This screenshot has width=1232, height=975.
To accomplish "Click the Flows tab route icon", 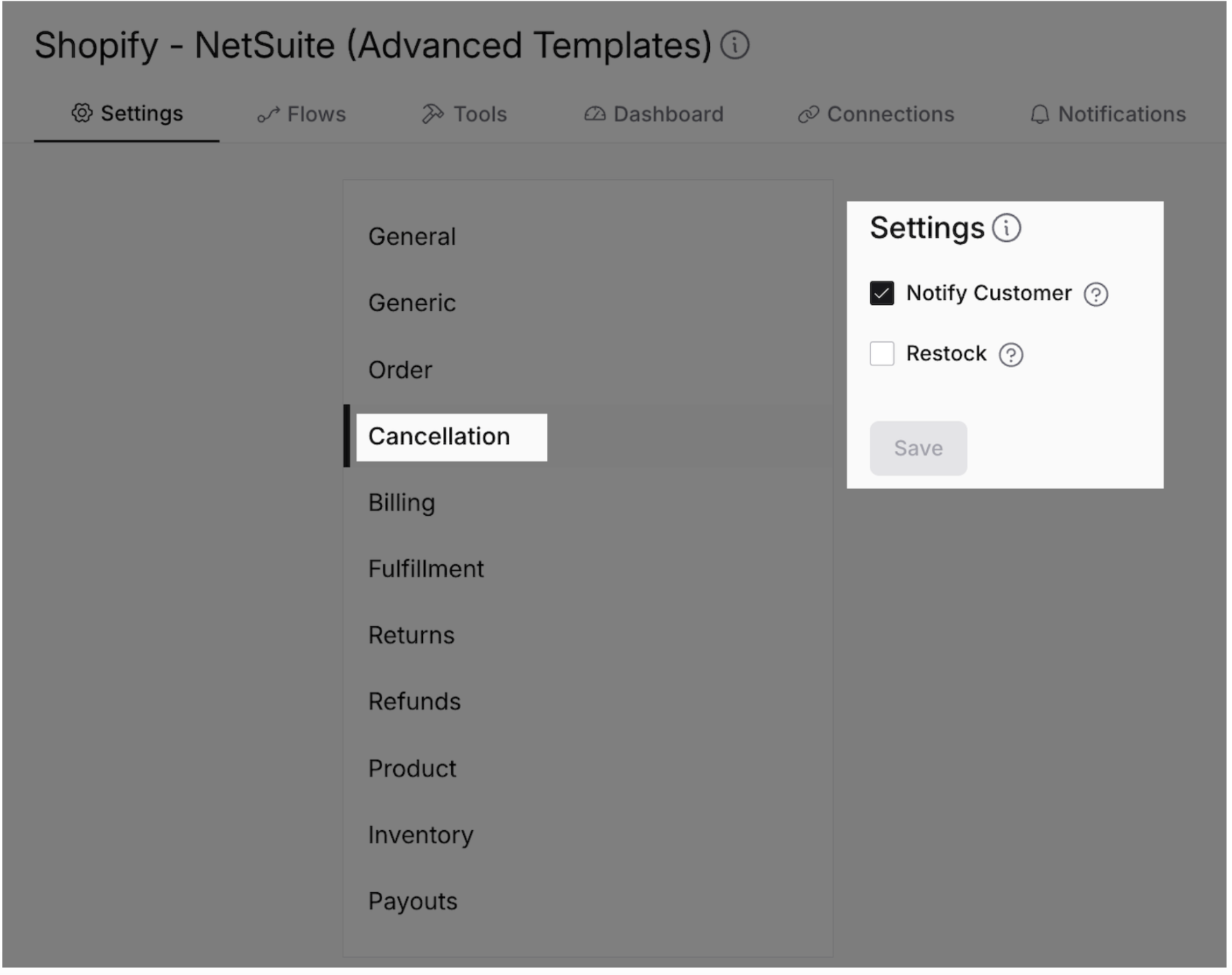I will (x=268, y=114).
